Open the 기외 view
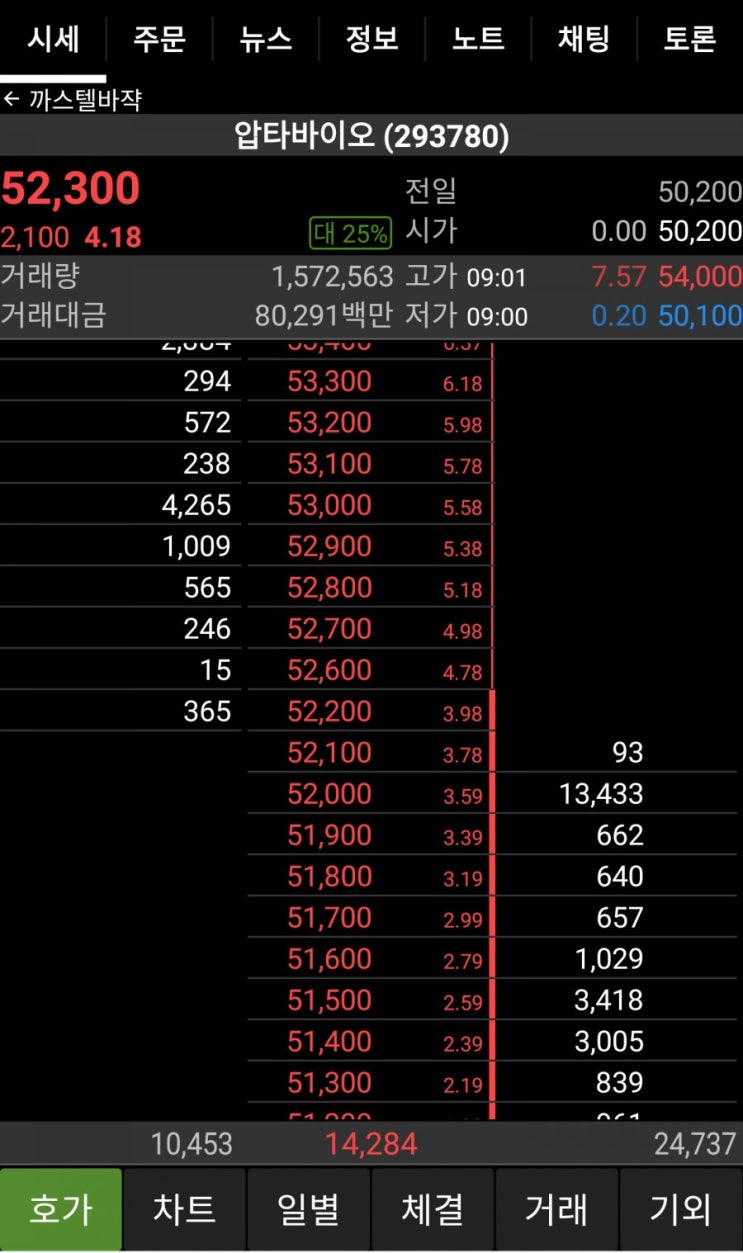The height and width of the screenshot is (1253, 743). tap(681, 1209)
